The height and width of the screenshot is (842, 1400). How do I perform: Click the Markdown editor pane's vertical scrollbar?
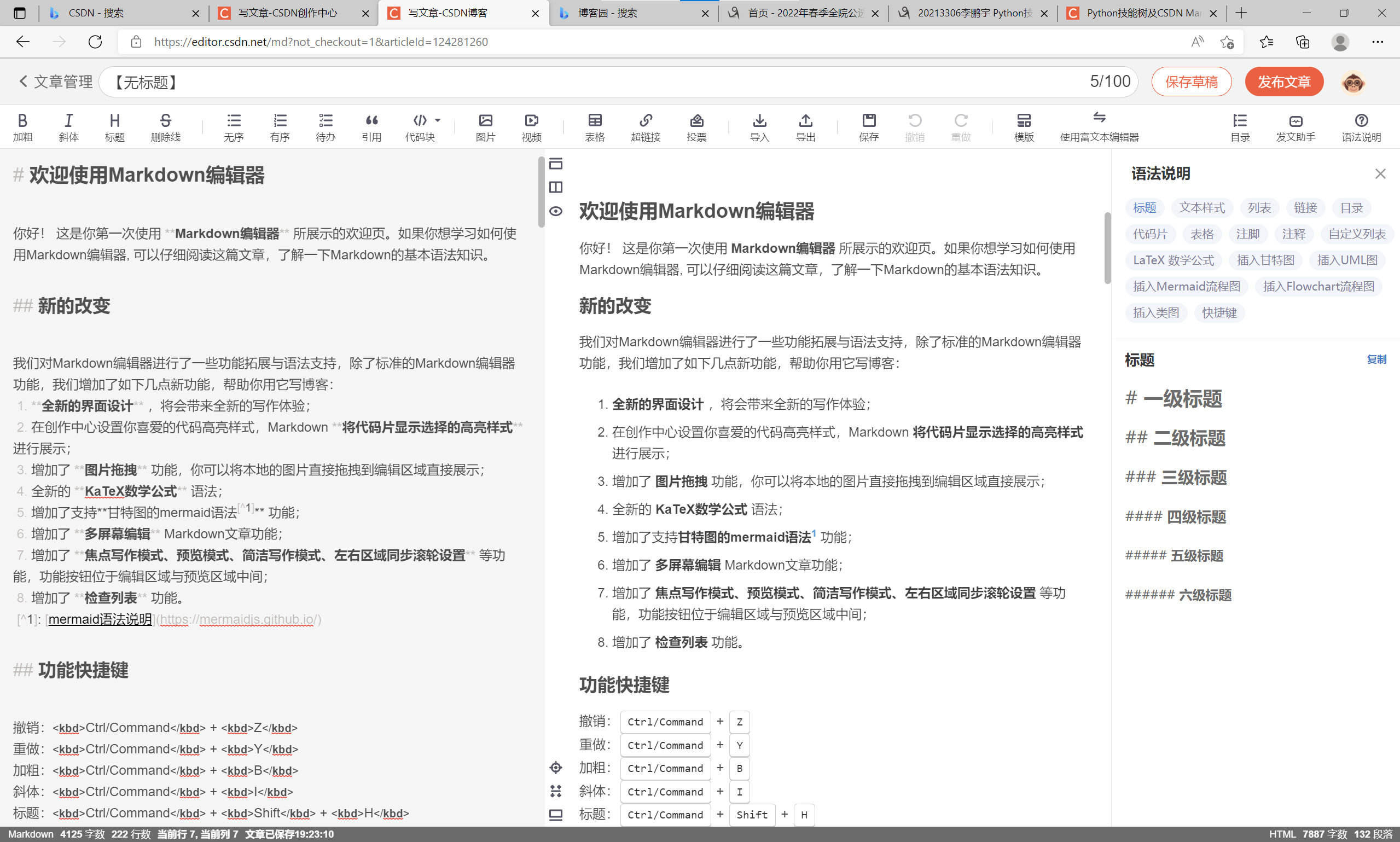point(541,193)
